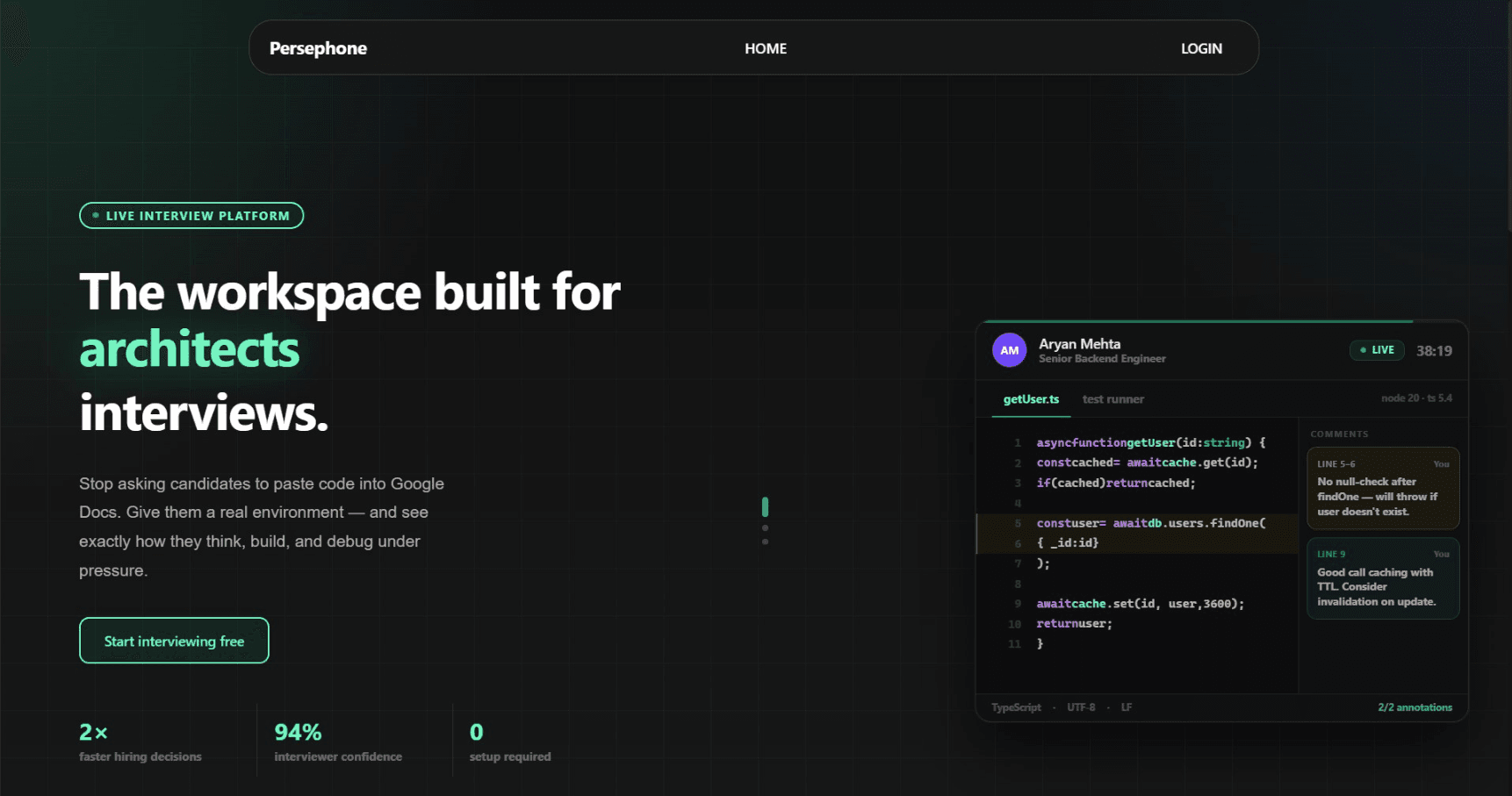Image resolution: width=1512 pixels, height=796 pixels.
Task: Click the AM avatar circle
Action: coord(1009,350)
